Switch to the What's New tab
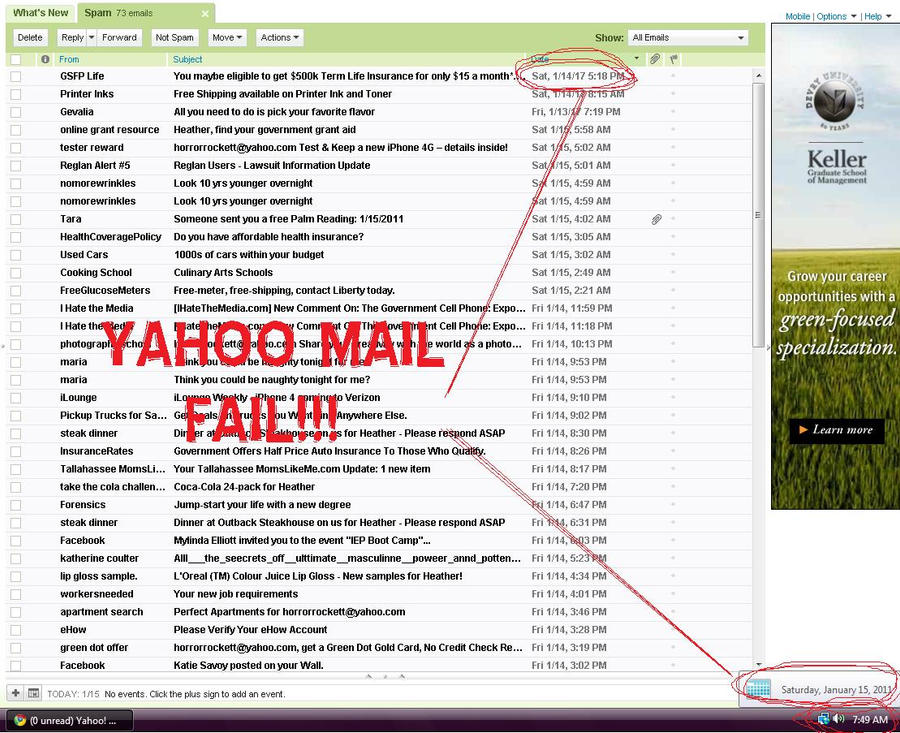Viewport: 900px width, 733px height. [41, 13]
